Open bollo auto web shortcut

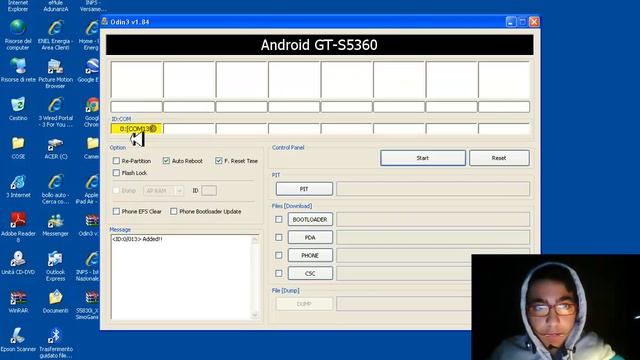pyautogui.click(x=56, y=189)
